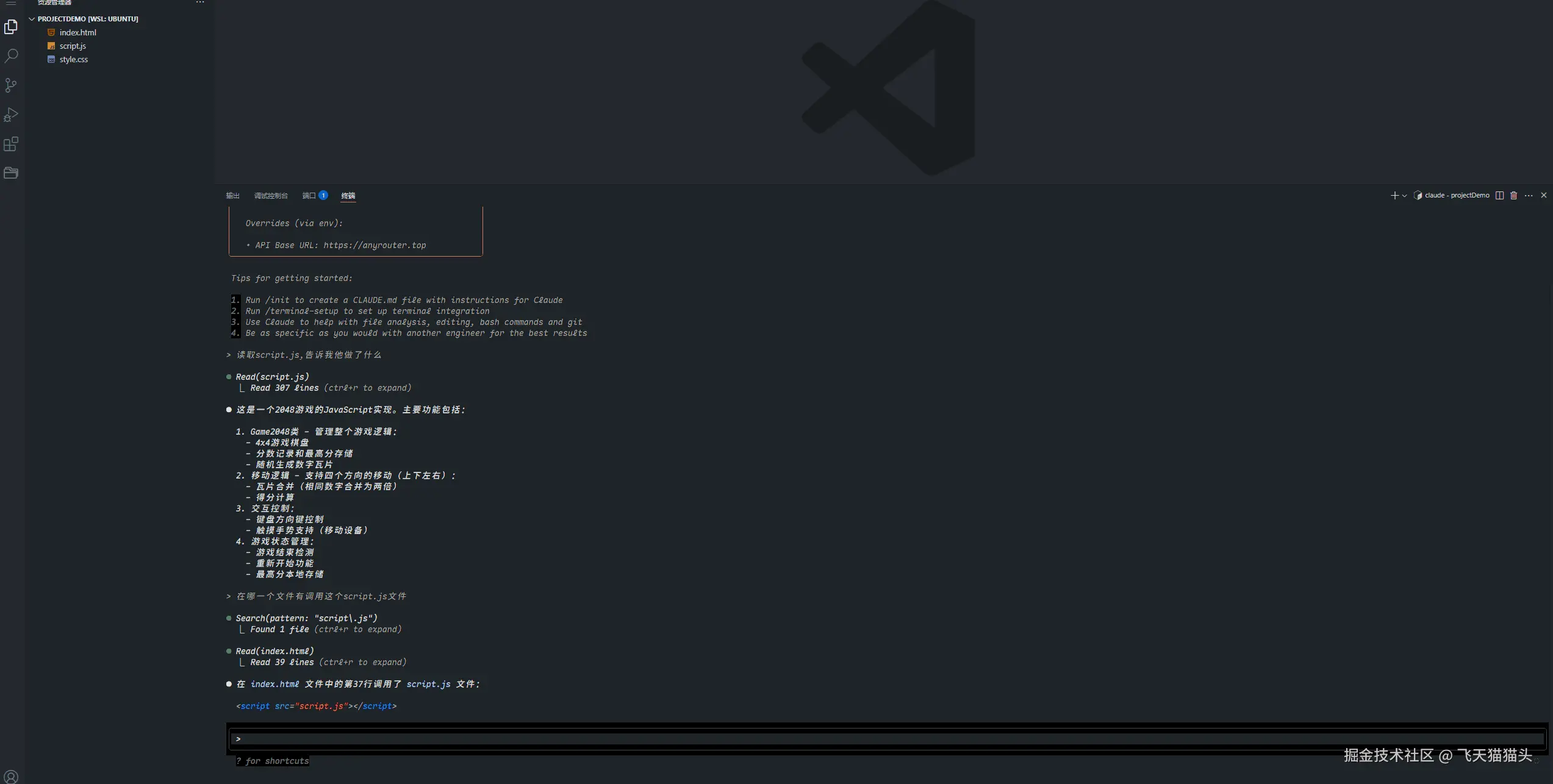Image resolution: width=1553 pixels, height=784 pixels.
Task: Open style.css in the explorer
Action: [x=73, y=59]
